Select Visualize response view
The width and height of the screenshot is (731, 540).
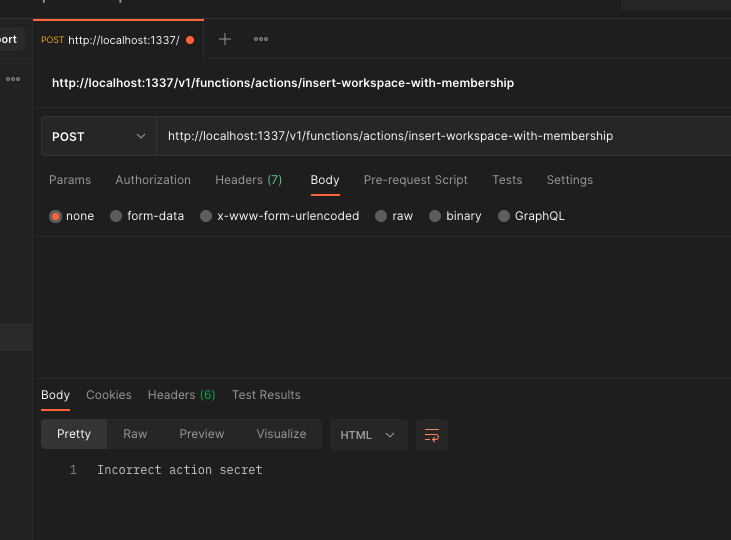point(281,434)
